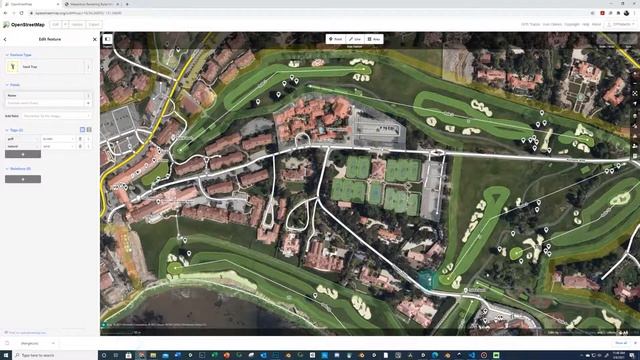Click the Sand Trap preset icon

click(x=13, y=67)
